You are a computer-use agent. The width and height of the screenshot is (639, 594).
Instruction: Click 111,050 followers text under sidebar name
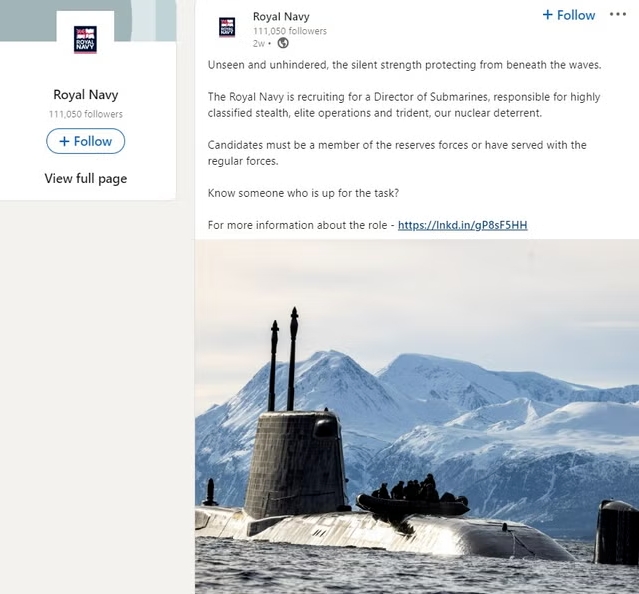coord(86,114)
